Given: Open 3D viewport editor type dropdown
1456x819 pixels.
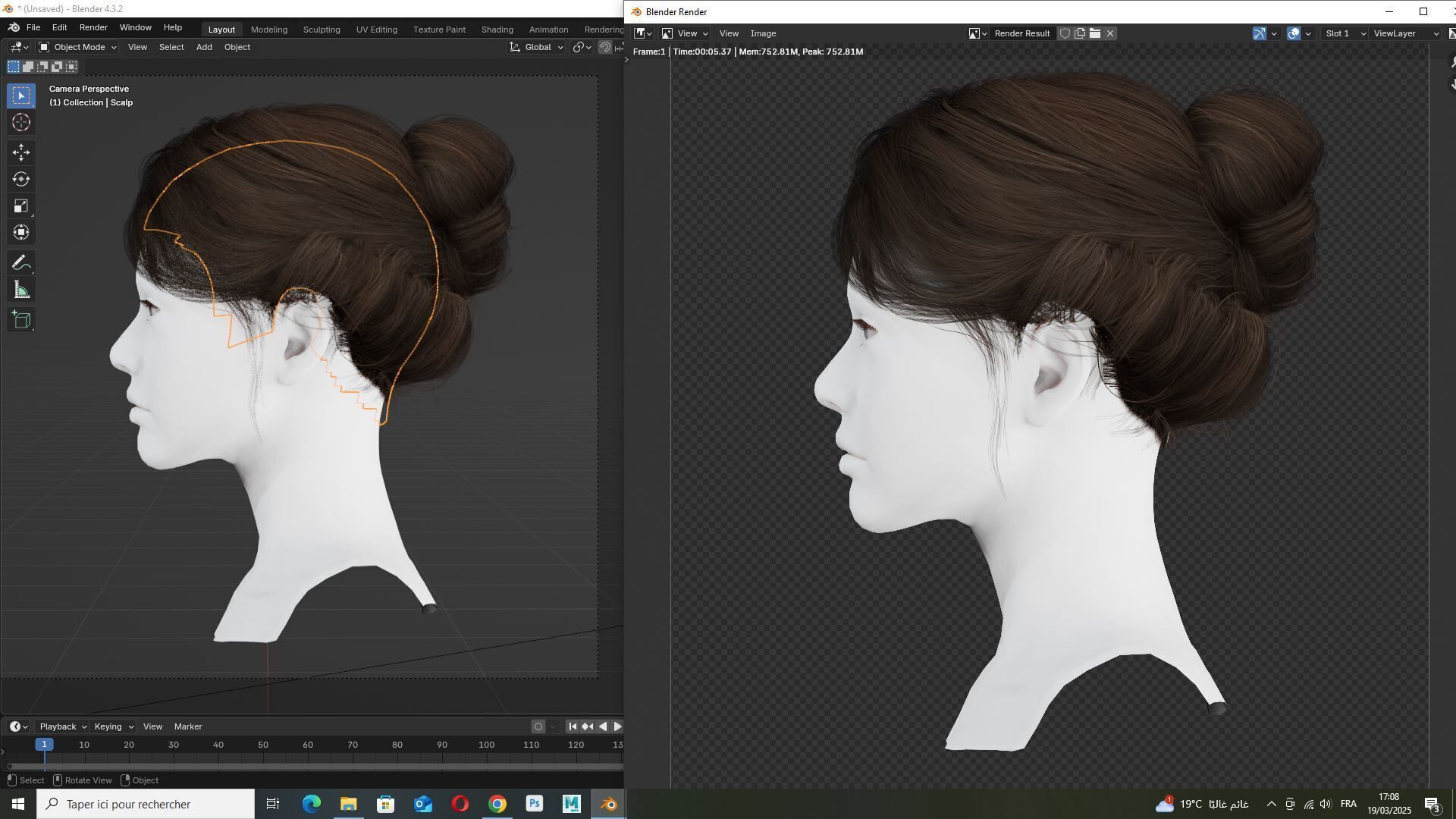Looking at the screenshot, I should point(20,47).
